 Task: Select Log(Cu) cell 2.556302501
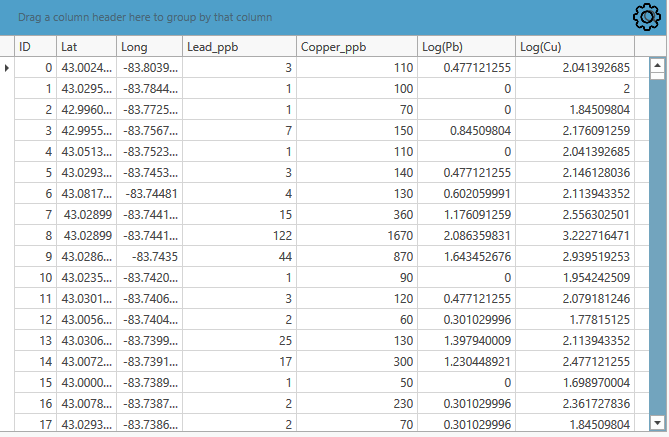click(575, 215)
